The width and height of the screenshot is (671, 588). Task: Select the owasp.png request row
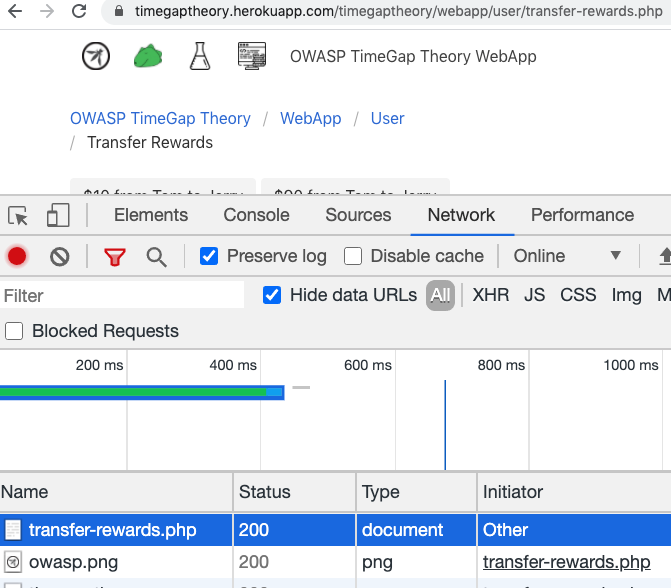(x=336, y=562)
